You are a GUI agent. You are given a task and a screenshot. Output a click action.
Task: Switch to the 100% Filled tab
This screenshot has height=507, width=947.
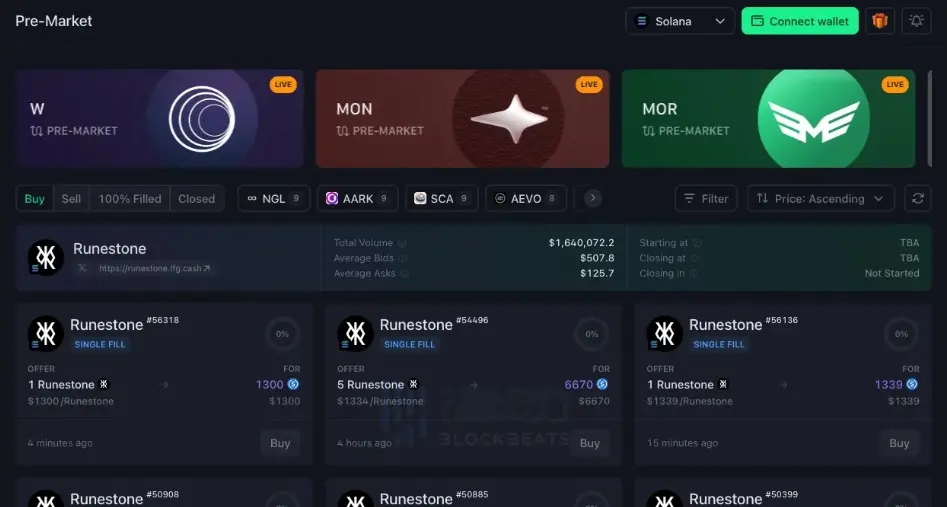(130, 199)
